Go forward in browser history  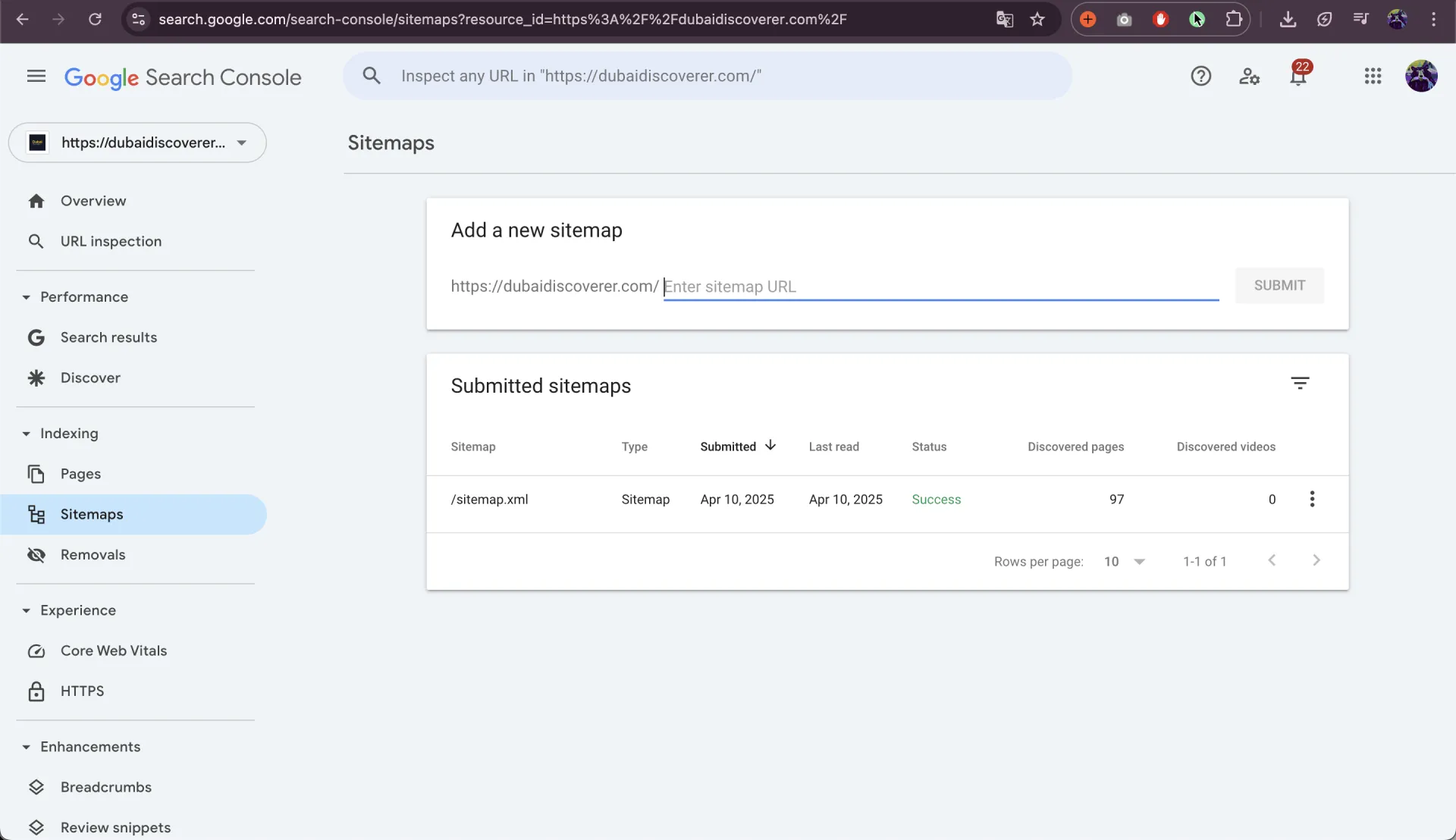pos(58,19)
